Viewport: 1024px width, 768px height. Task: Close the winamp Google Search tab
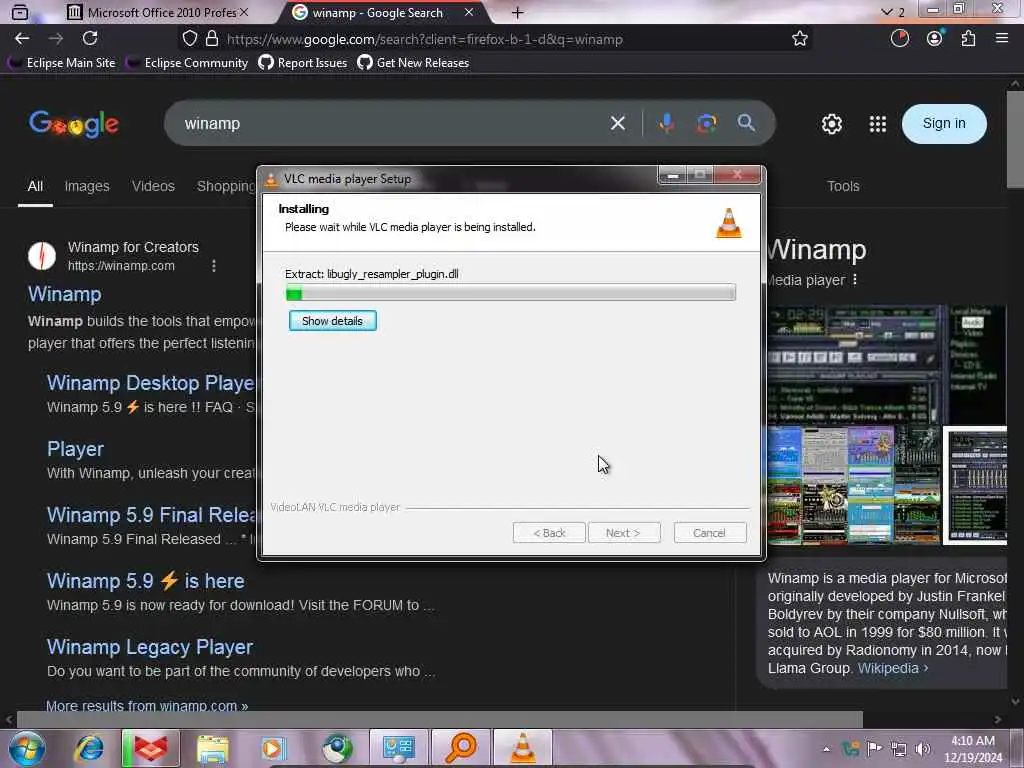point(469,12)
